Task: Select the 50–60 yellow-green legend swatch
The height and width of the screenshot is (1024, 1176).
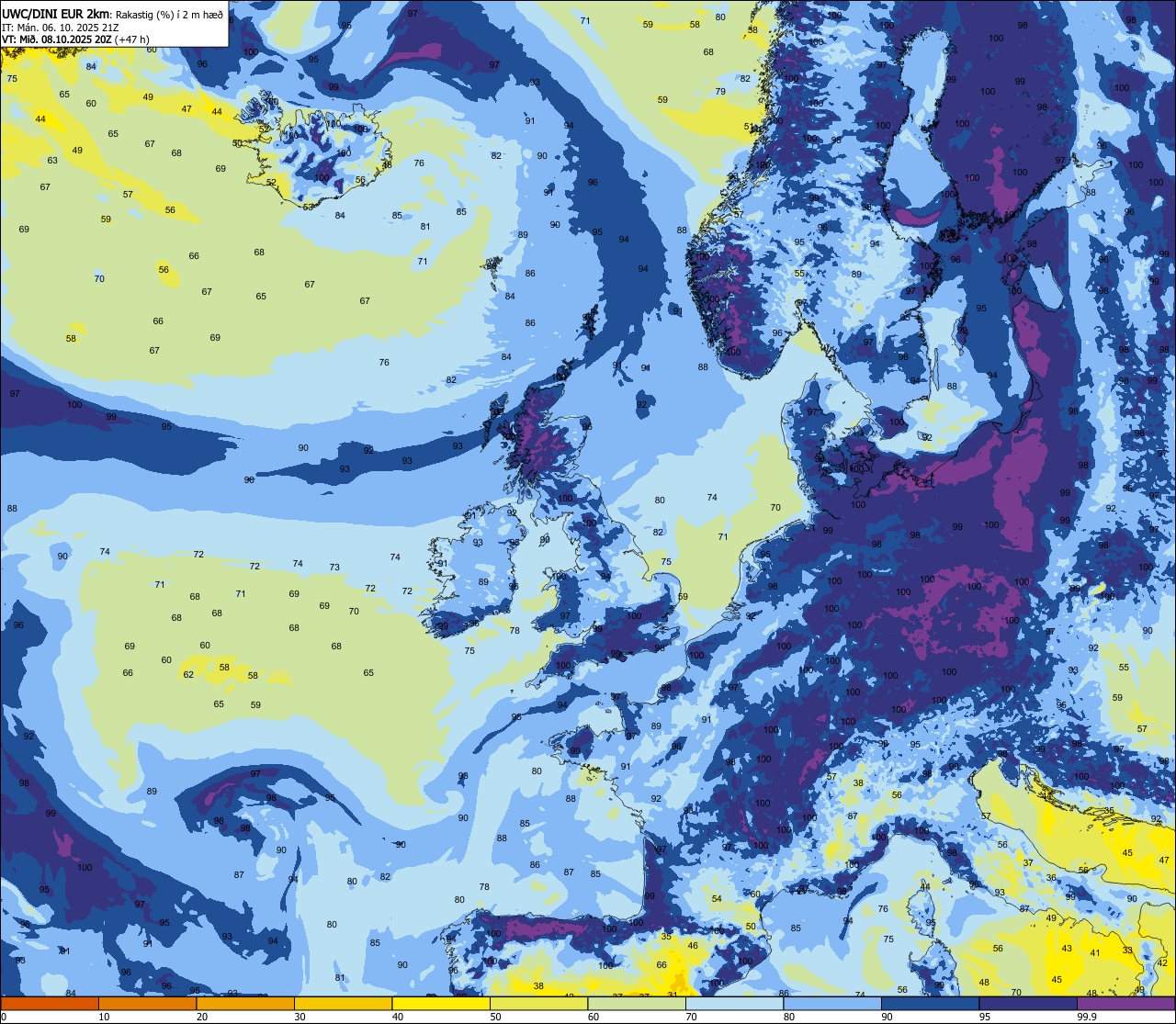Action: point(538,1003)
